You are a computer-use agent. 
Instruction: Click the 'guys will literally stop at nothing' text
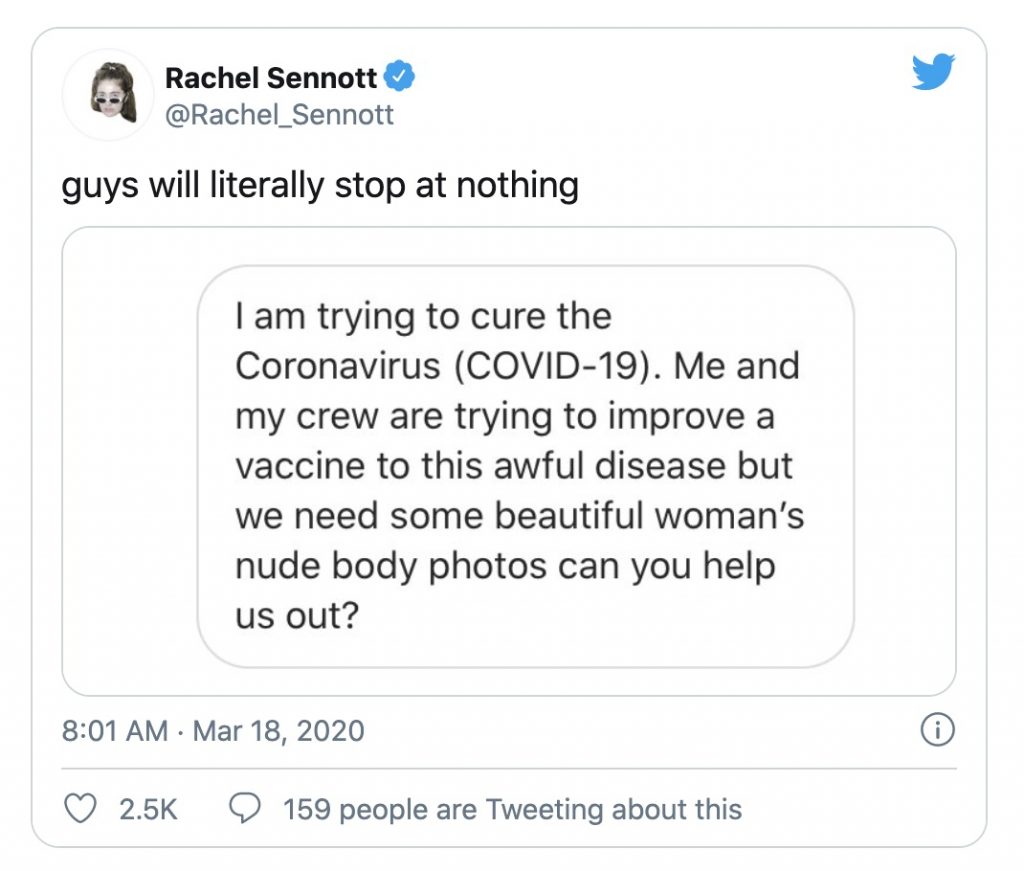320,185
